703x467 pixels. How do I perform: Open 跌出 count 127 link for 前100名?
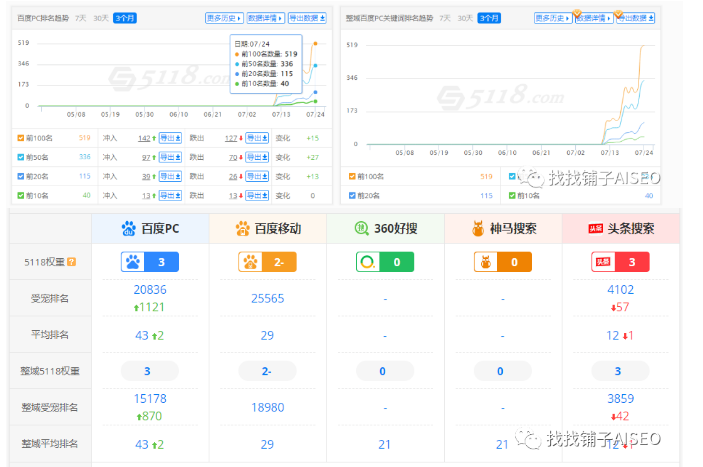[x=231, y=138]
